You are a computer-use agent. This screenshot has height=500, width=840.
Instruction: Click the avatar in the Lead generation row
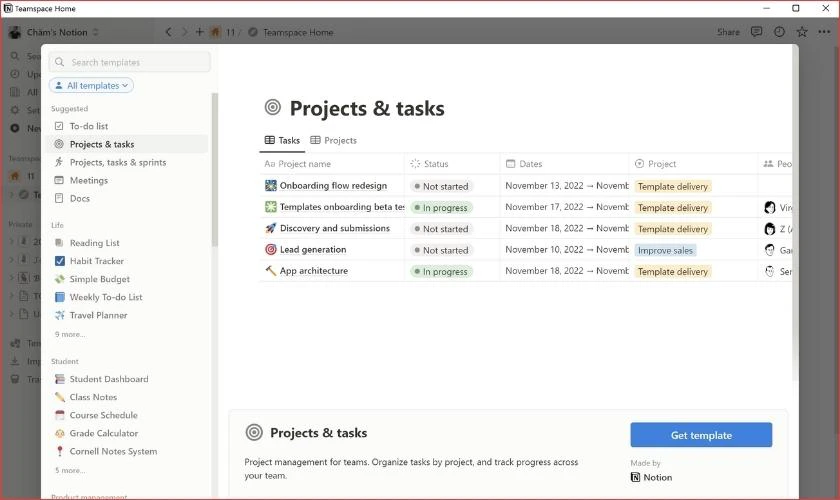pos(770,250)
